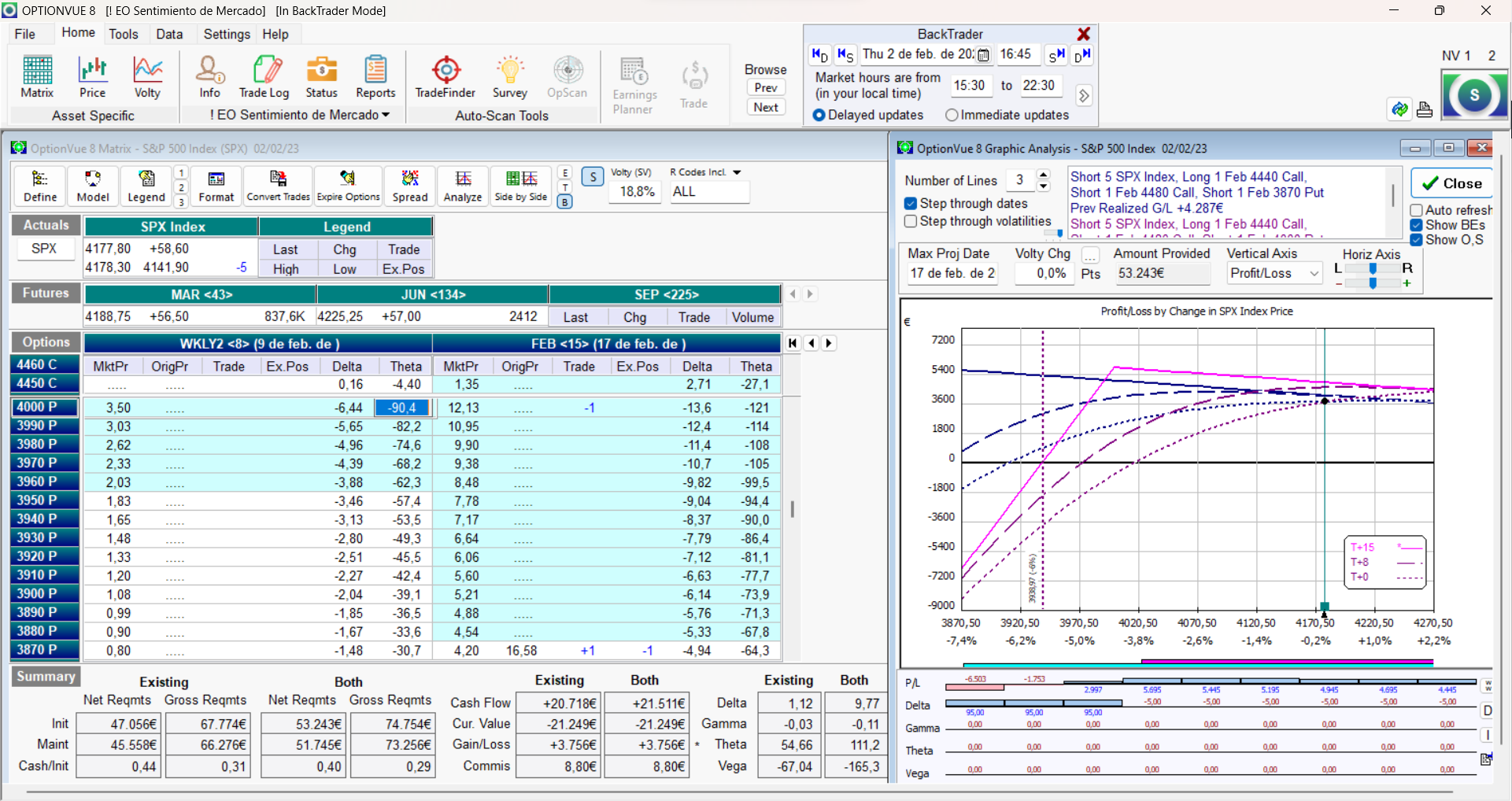Screen dimensions: 1512x801
Task: Click the Matrix options vertical scrollbar
Action: pos(792,509)
